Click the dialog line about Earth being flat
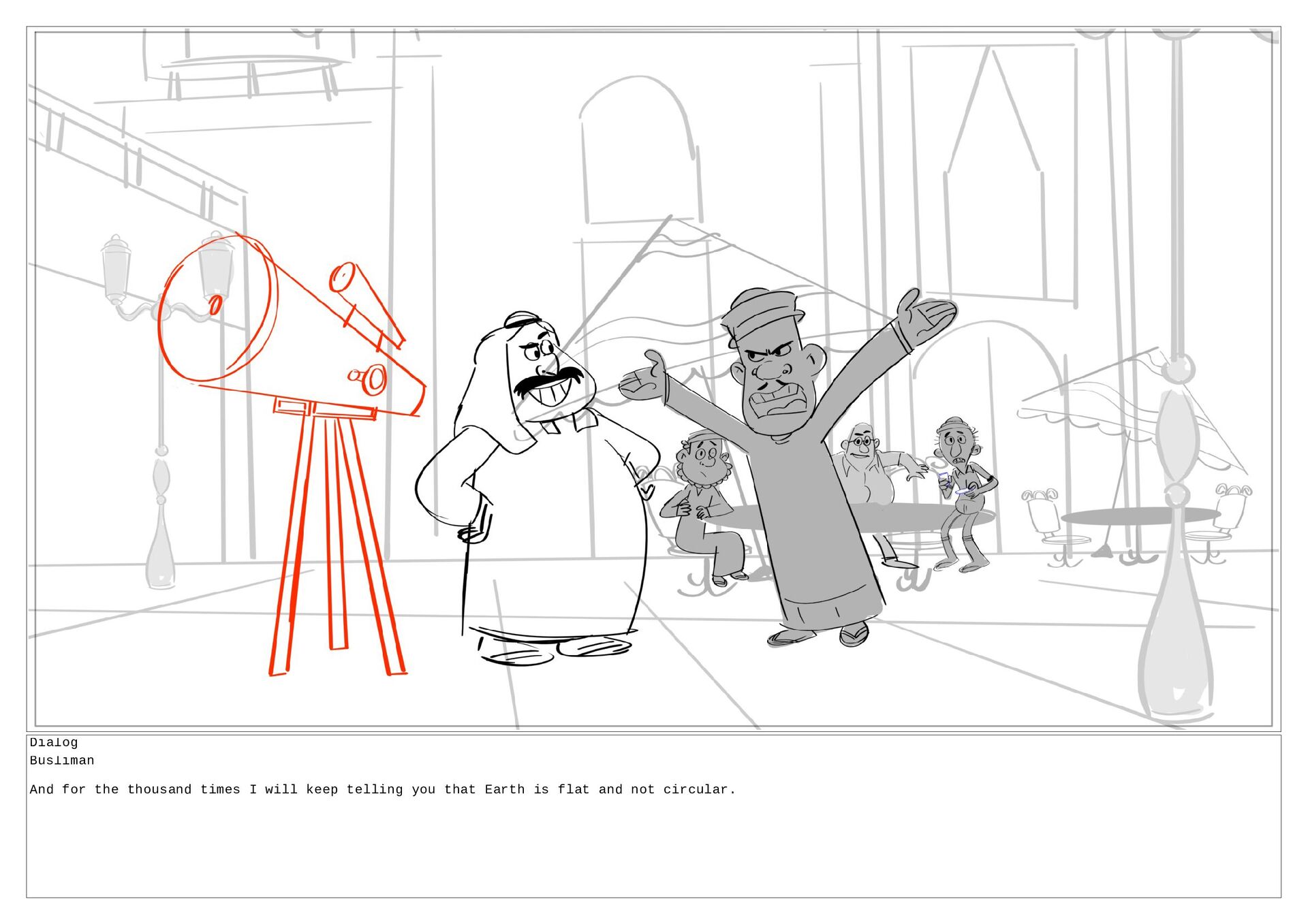 pos(383,790)
